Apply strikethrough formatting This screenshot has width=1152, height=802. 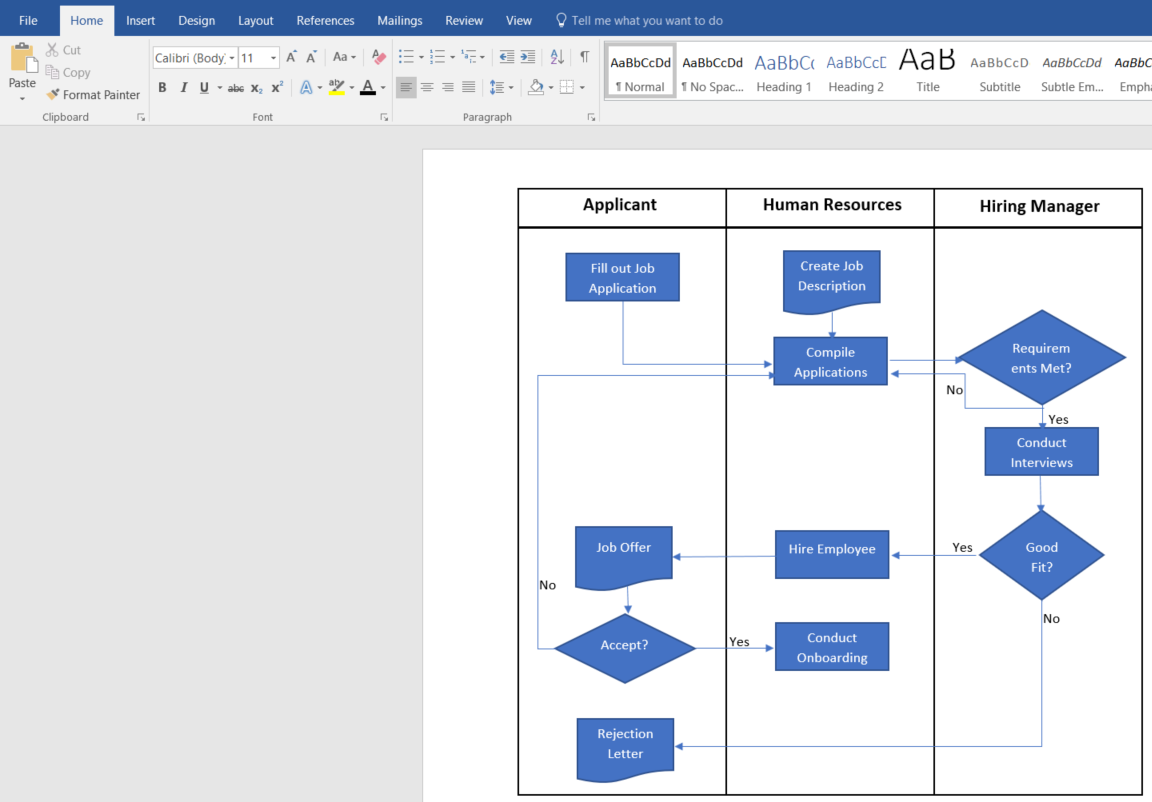click(x=235, y=88)
